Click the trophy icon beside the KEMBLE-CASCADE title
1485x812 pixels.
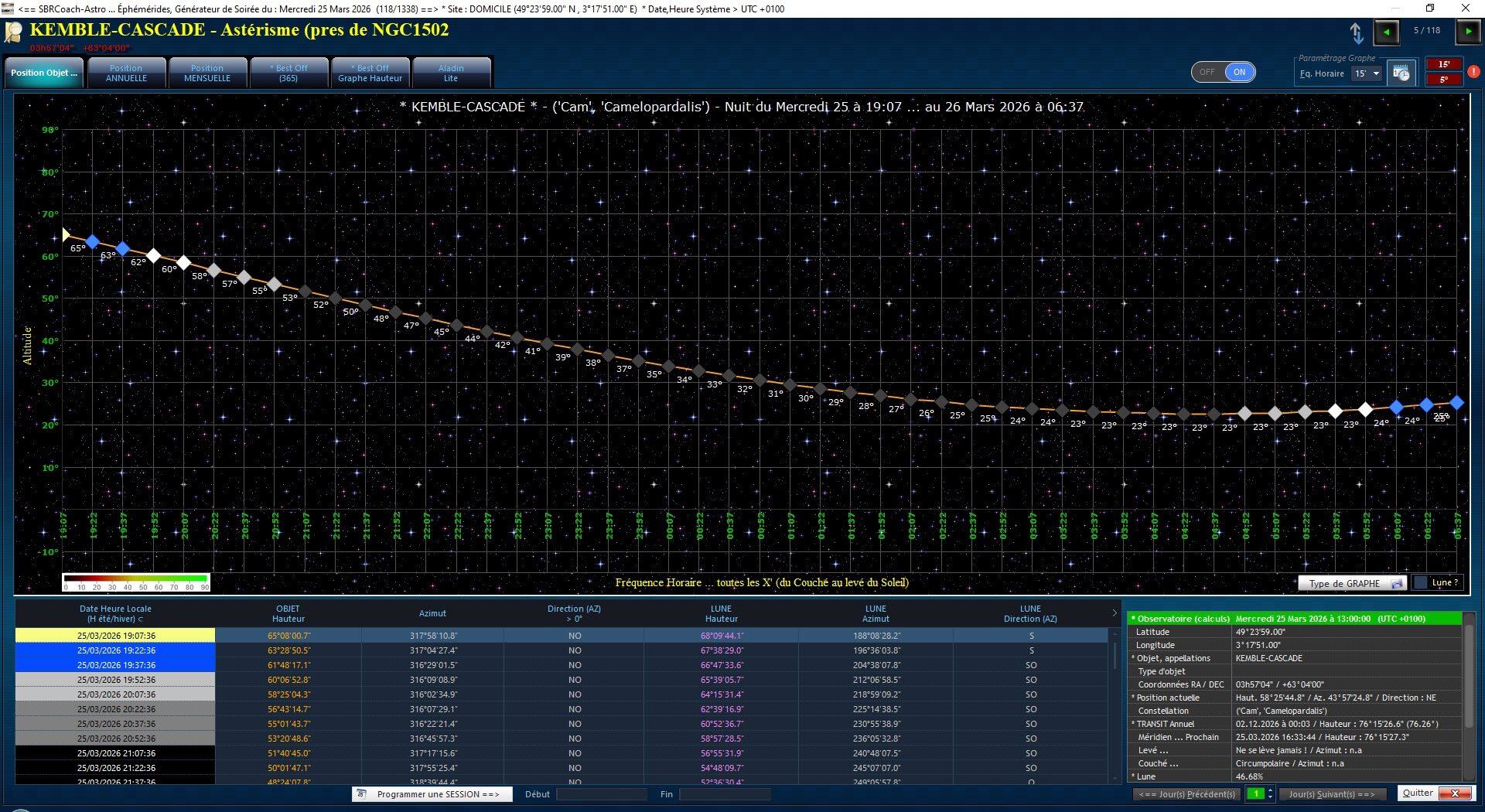pos(14,32)
